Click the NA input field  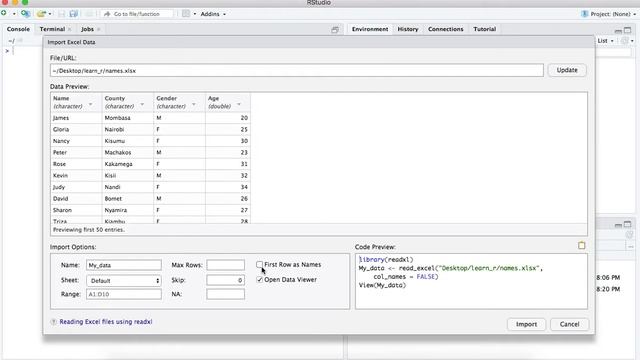pos(225,294)
